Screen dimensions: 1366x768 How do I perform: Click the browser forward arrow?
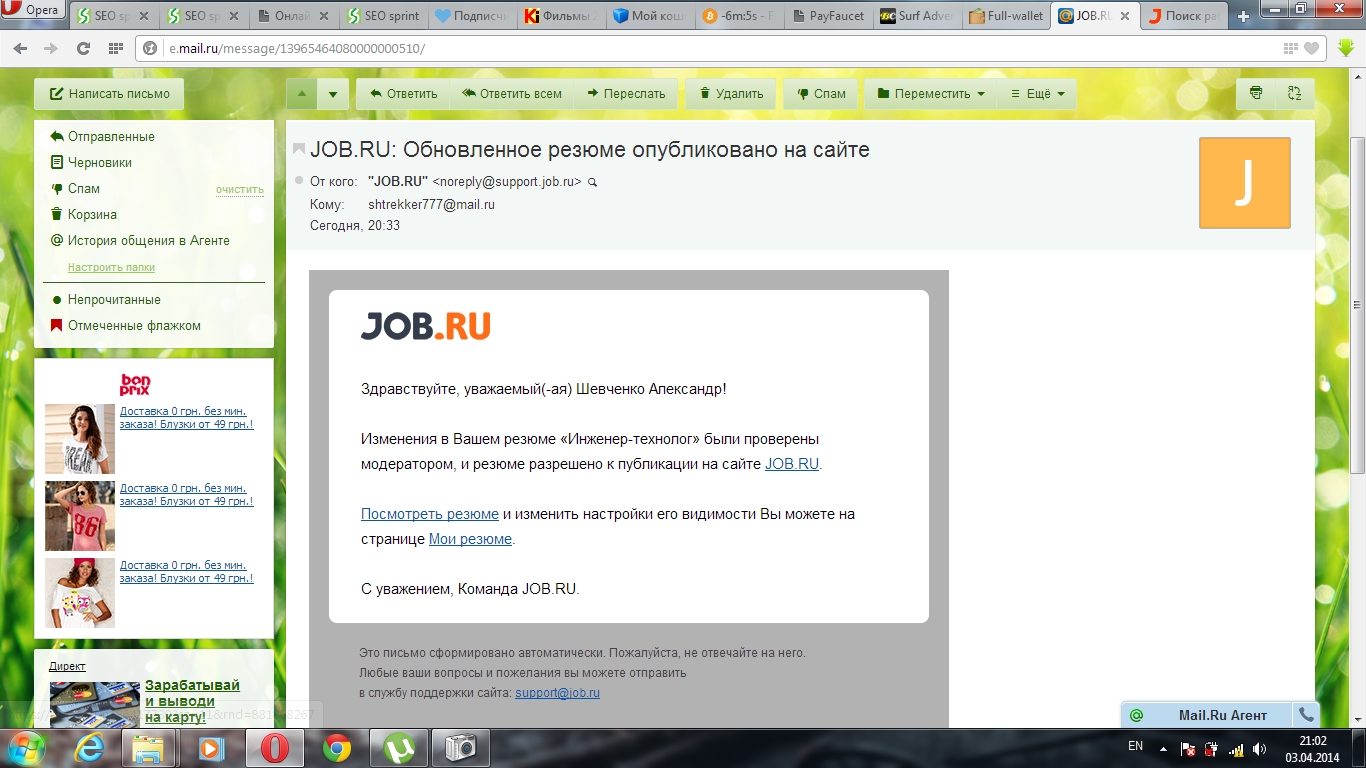(50, 48)
